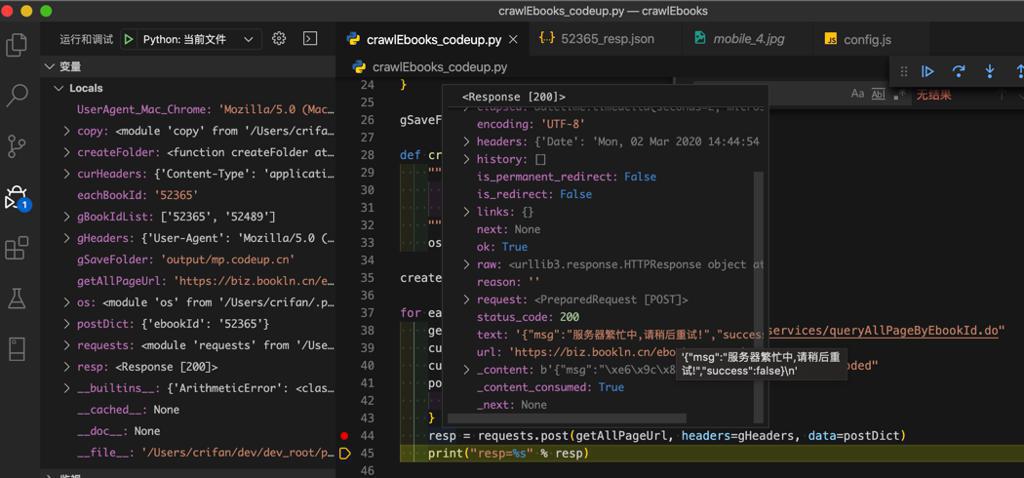Open launch.json with the gear icon
Viewport: 1024px width, 478px height.
(x=279, y=39)
